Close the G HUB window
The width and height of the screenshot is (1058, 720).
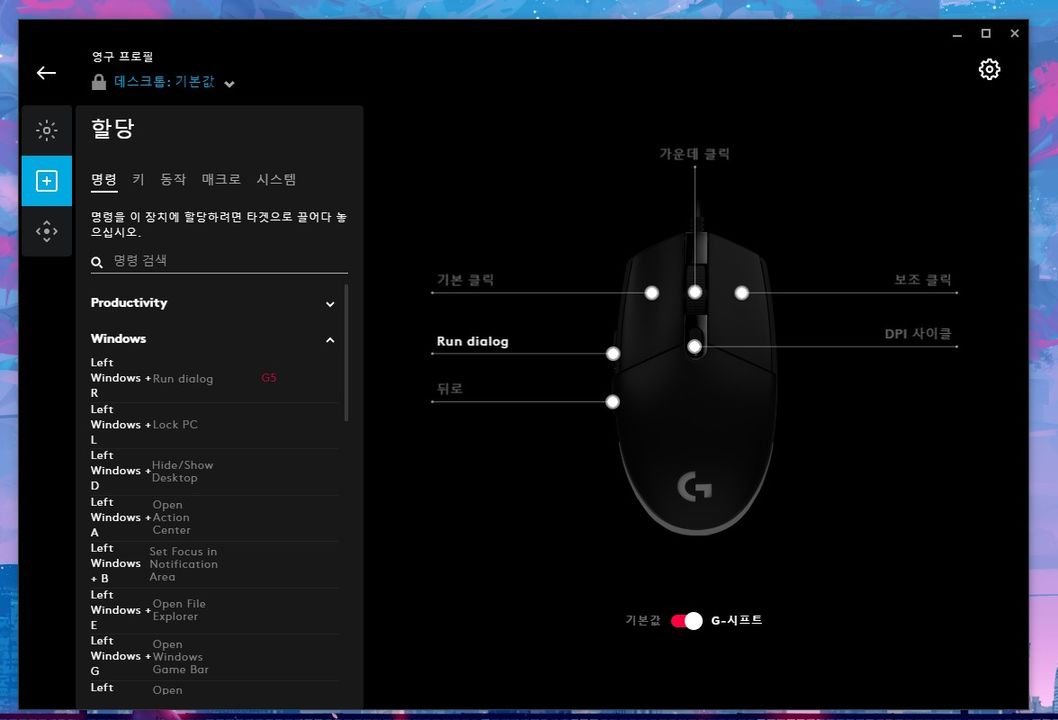(1014, 34)
